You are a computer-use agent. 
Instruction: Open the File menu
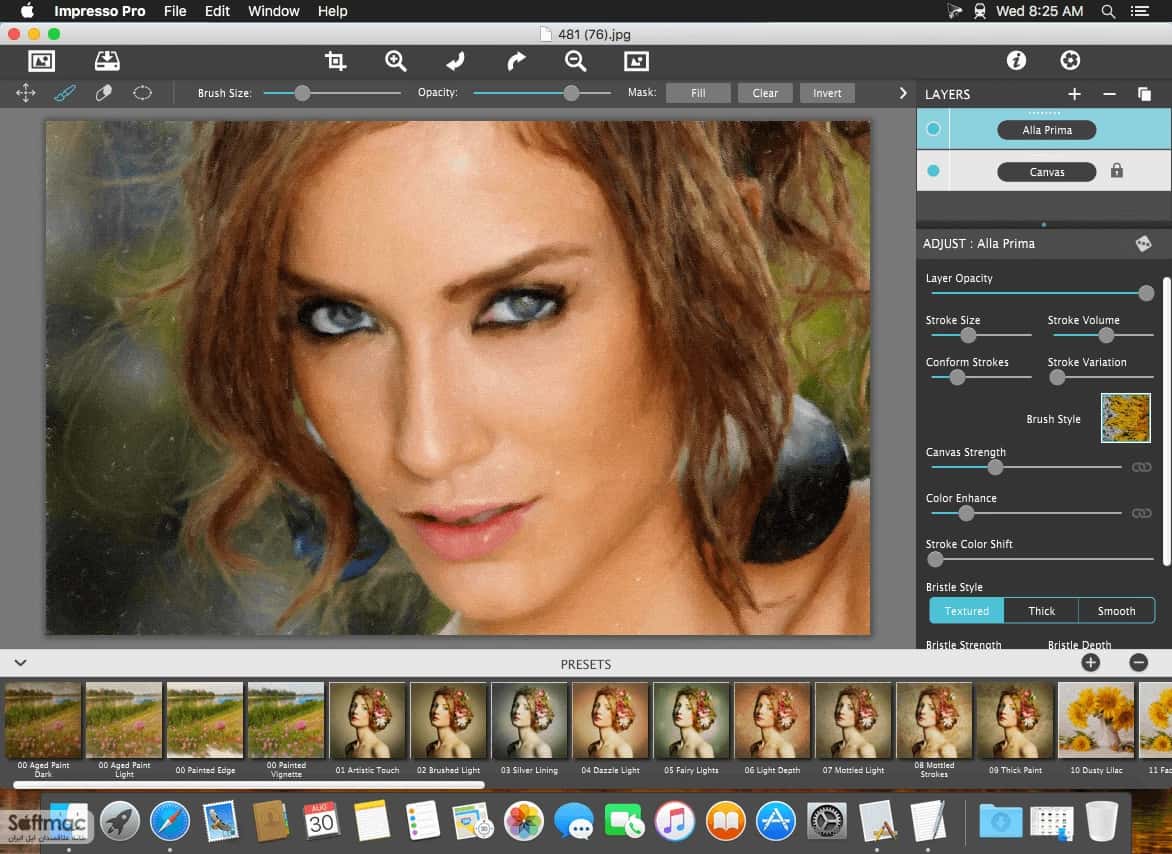(175, 11)
